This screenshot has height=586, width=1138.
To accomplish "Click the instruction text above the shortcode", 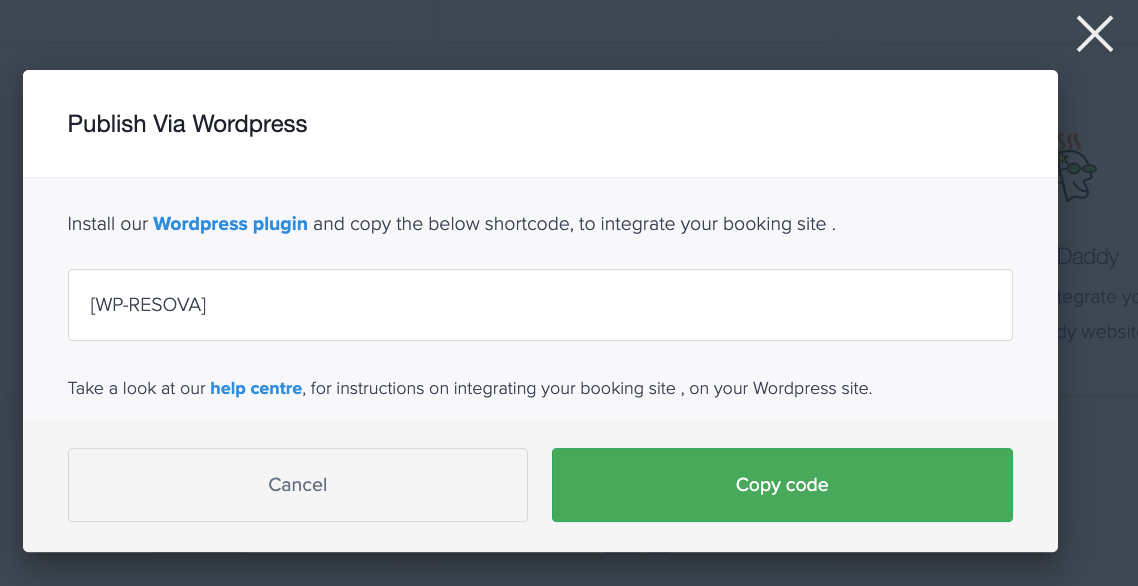I will click(451, 223).
